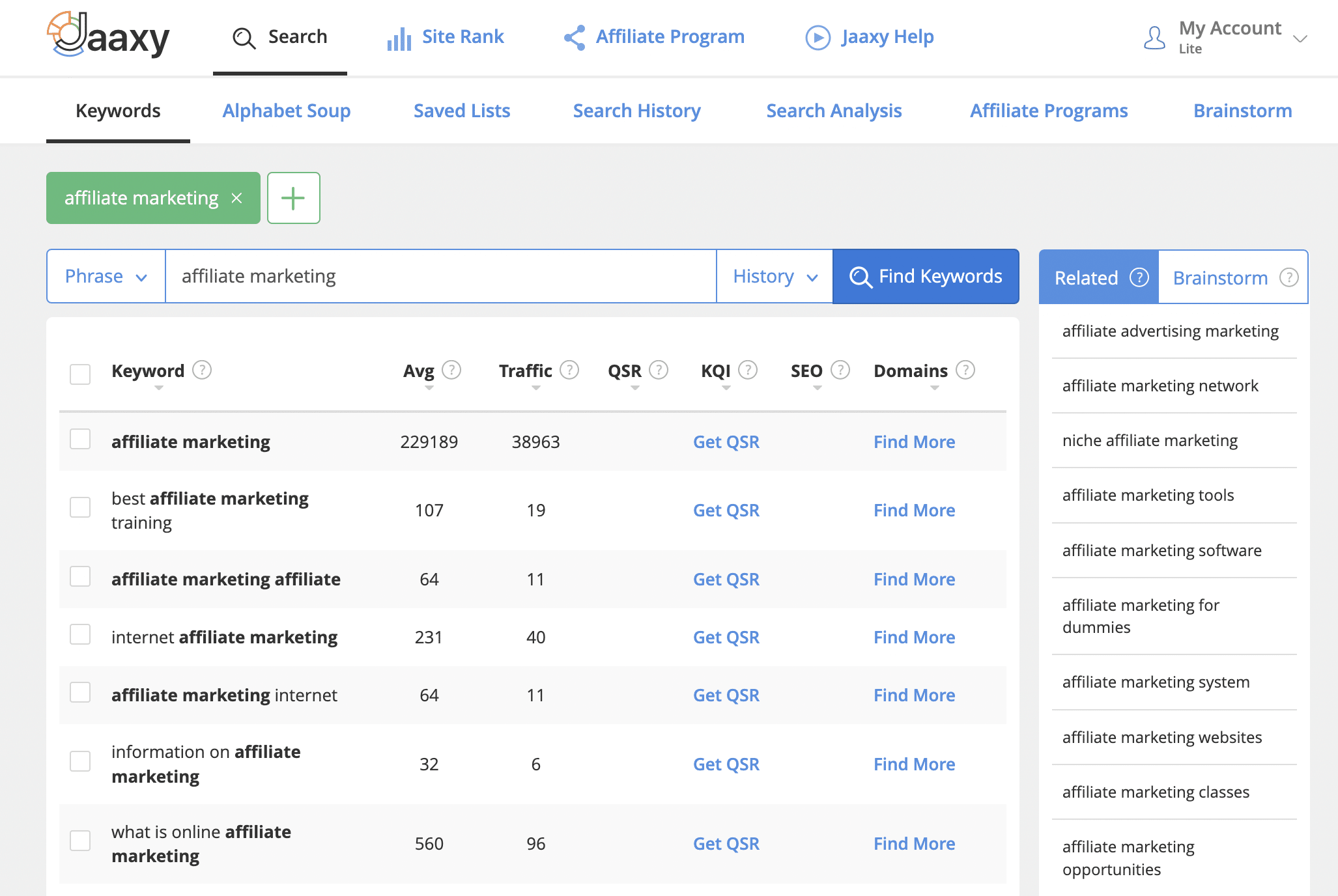Image resolution: width=1338 pixels, height=896 pixels.
Task: Click the Jaaxy Help play icon
Action: click(818, 38)
